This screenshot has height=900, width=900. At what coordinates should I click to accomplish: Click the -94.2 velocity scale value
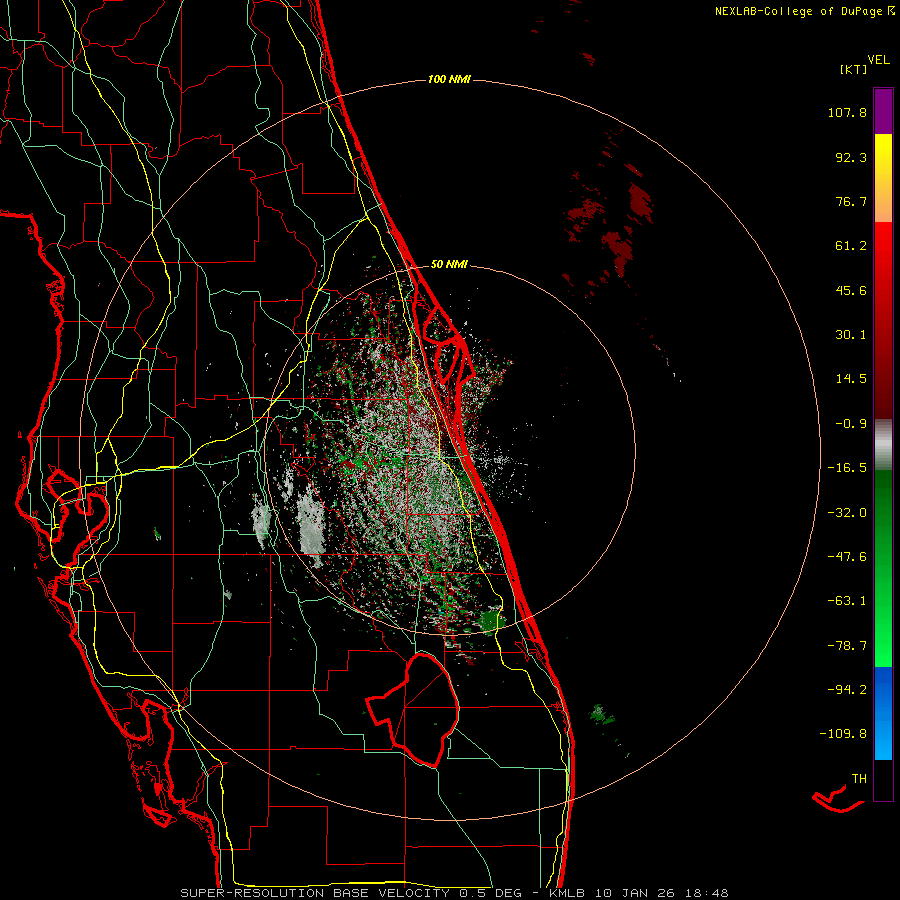pyautogui.click(x=847, y=689)
